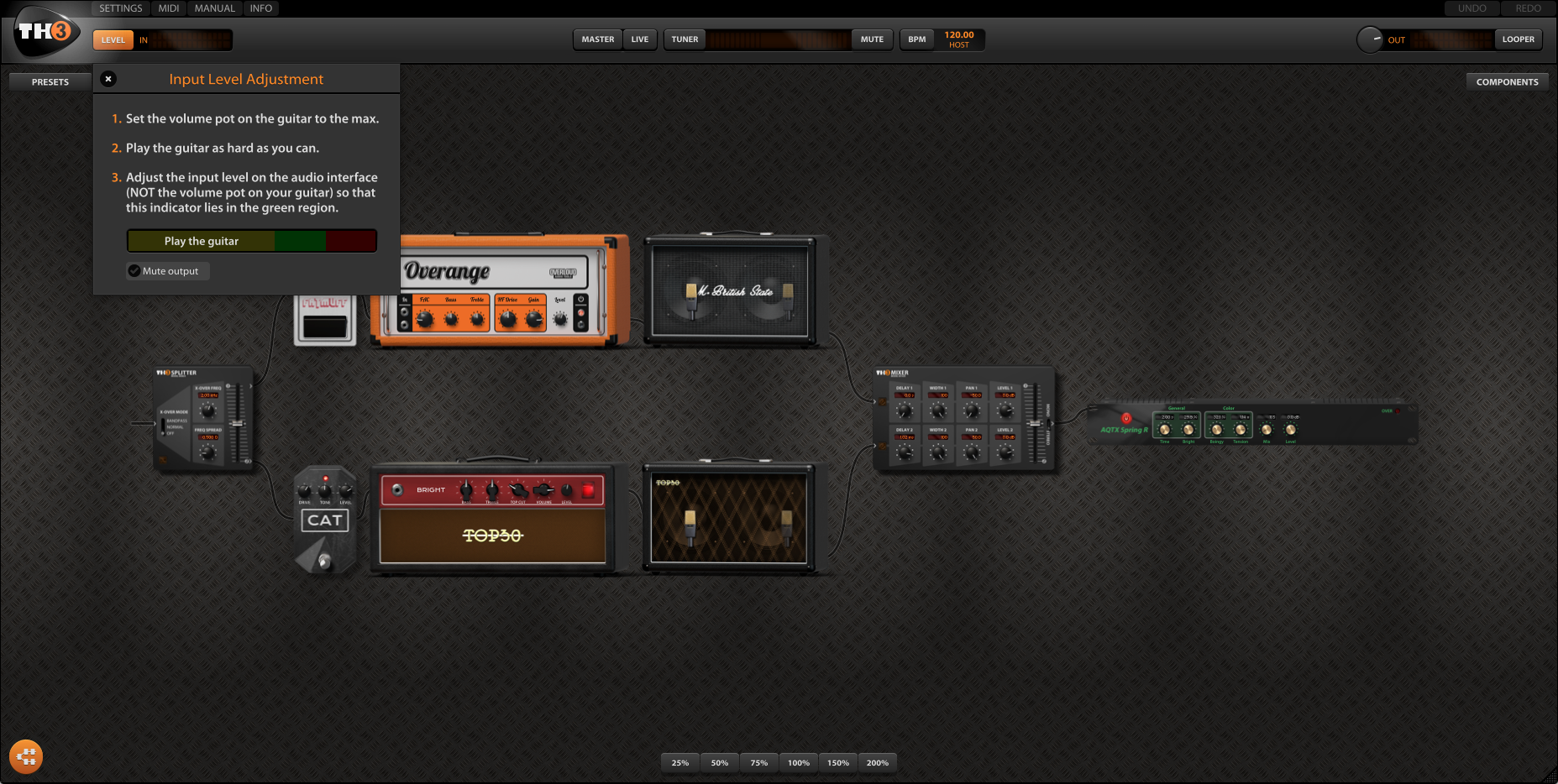Open the SETTINGS menu
The image size is (1558, 784).
click(x=119, y=8)
